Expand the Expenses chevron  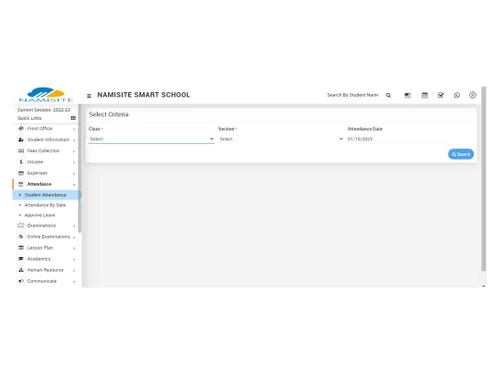point(74,174)
